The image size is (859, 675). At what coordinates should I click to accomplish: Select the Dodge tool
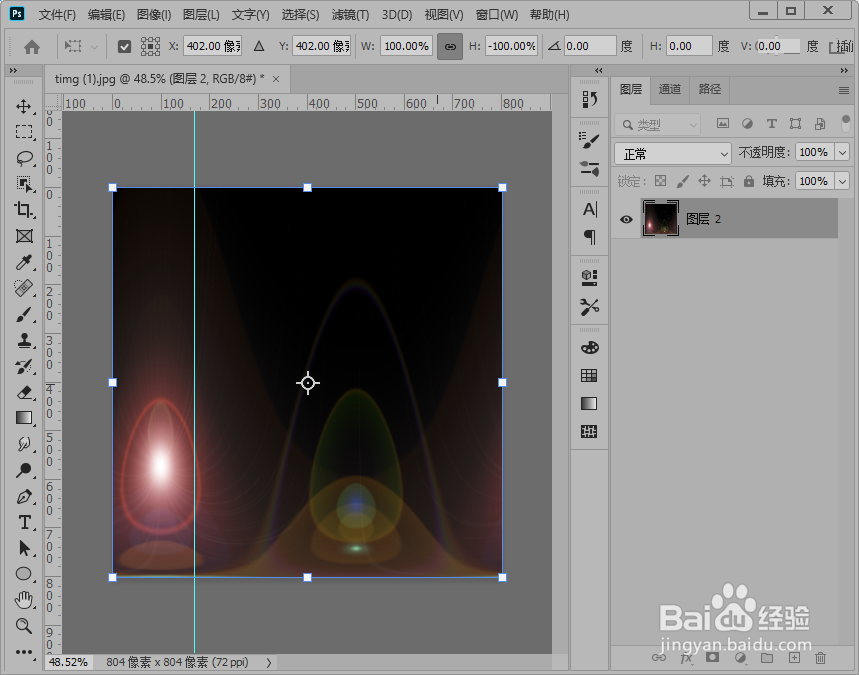point(24,470)
